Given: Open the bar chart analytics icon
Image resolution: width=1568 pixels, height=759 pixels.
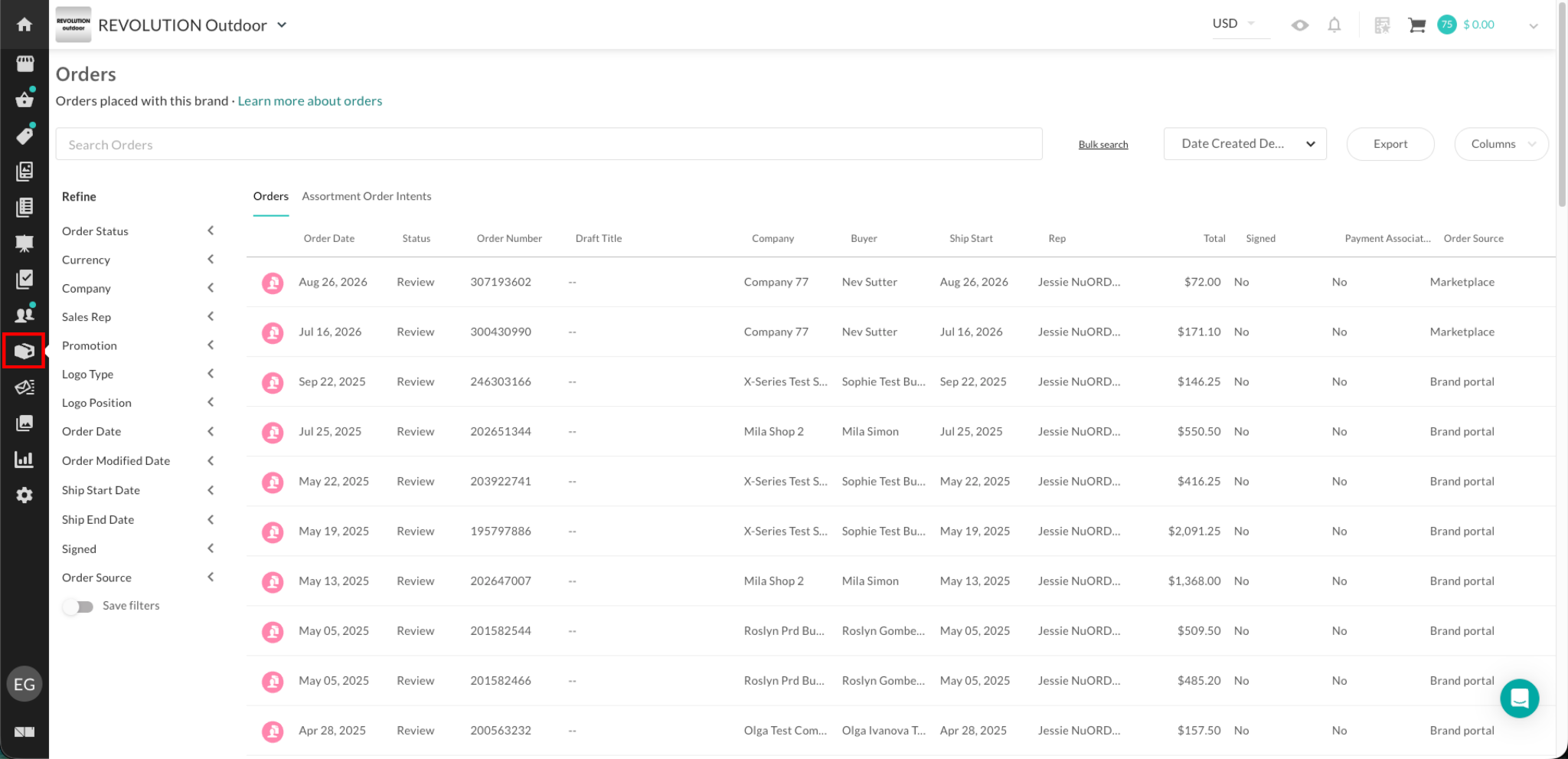Looking at the screenshot, I should point(24,459).
